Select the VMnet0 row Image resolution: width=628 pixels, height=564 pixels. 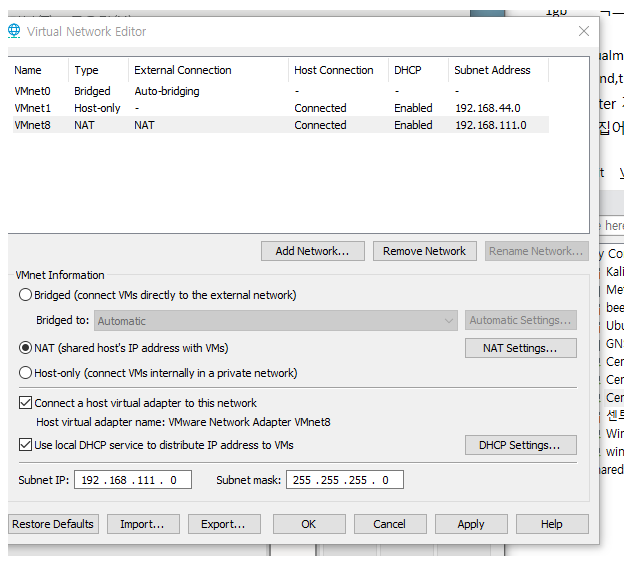(281, 91)
